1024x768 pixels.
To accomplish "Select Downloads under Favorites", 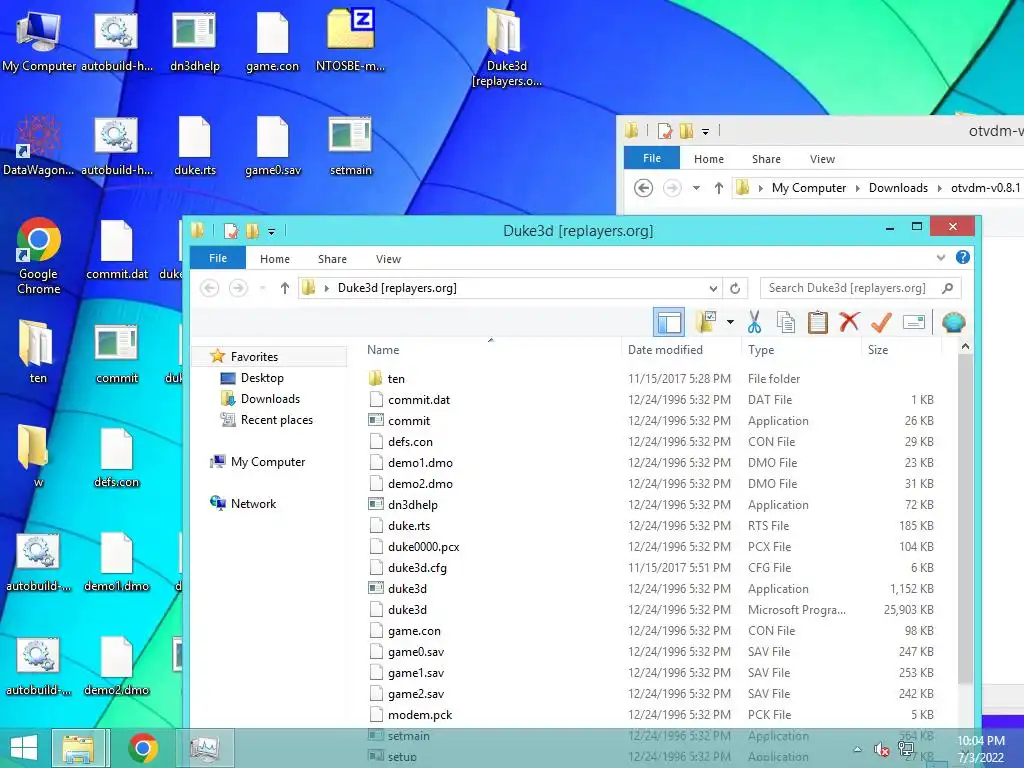I will pyautogui.click(x=270, y=398).
